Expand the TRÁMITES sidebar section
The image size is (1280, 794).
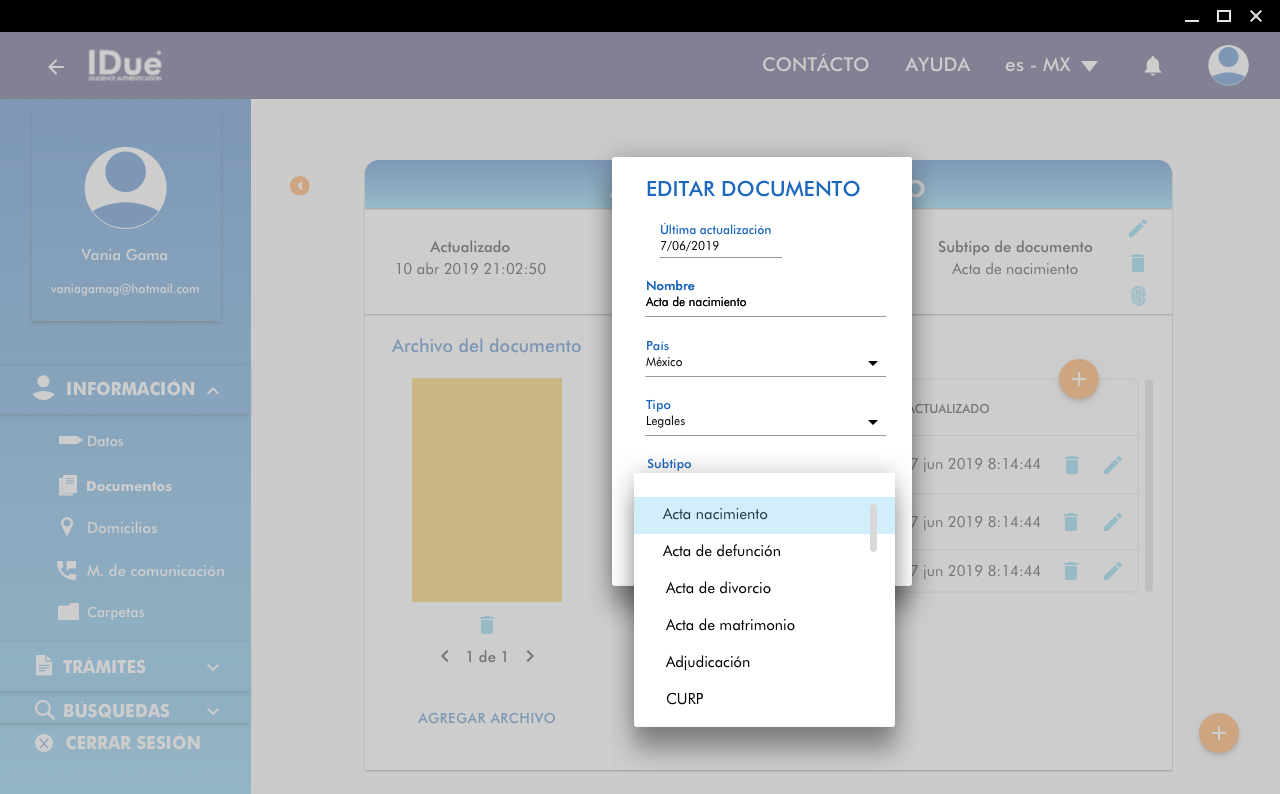(213, 667)
